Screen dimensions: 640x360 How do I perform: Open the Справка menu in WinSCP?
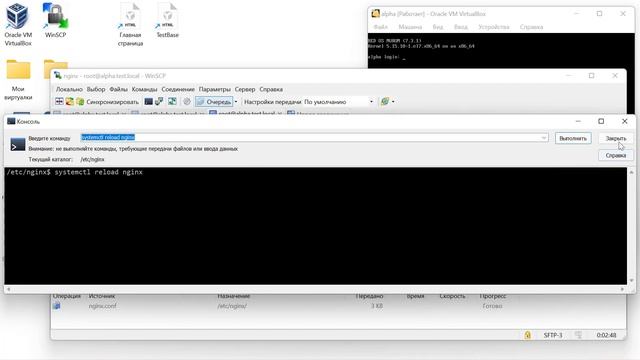(x=271, y=89)
